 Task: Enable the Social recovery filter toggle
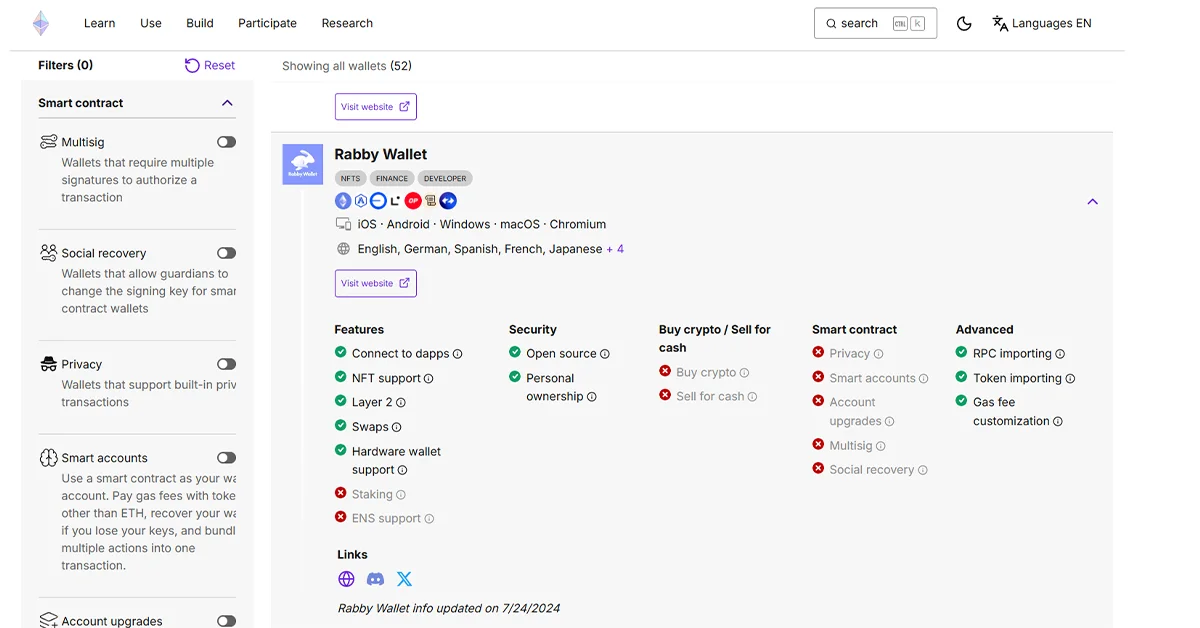pyautogui.click(x=227, y=253)
